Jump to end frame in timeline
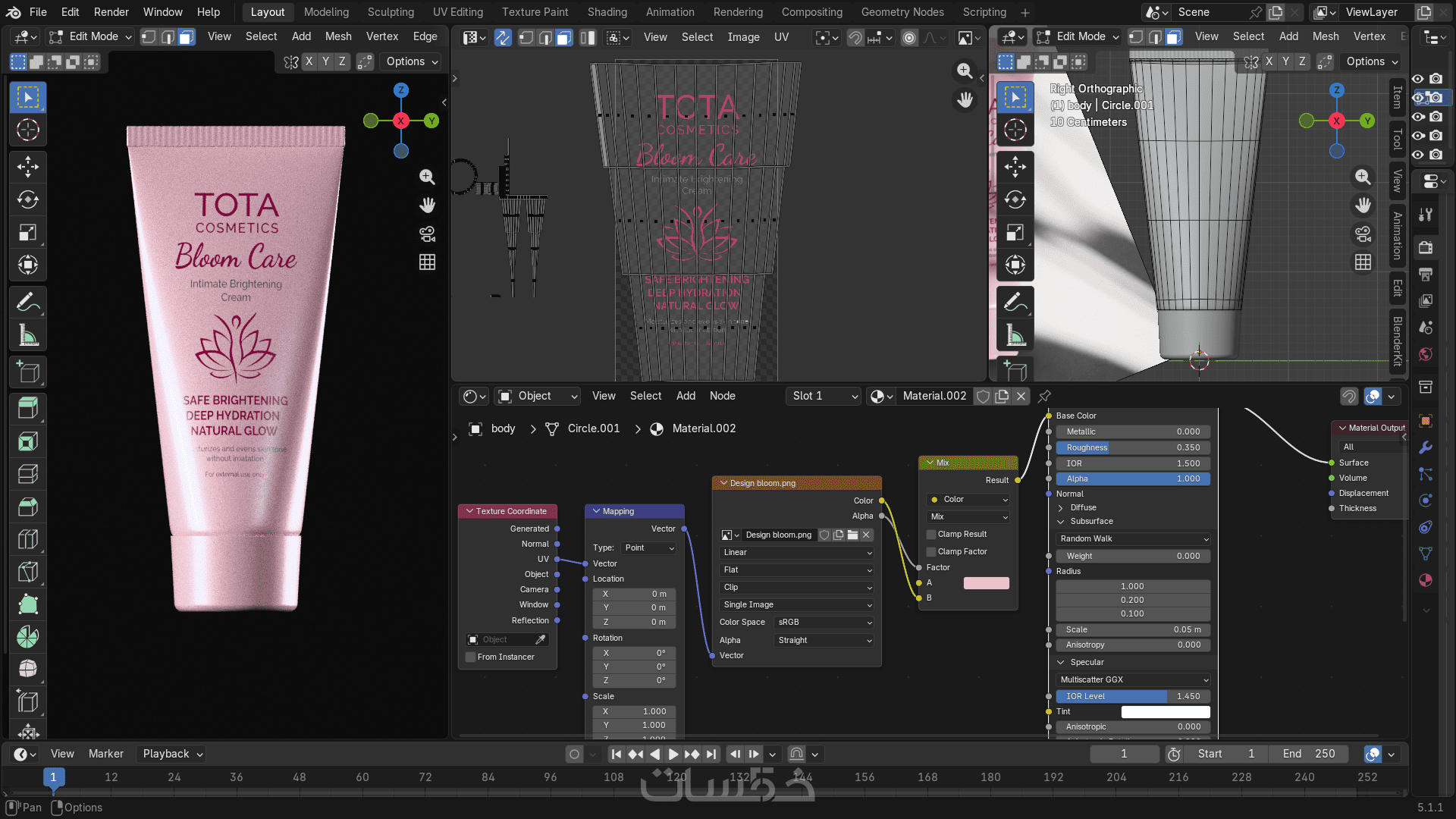This screenshot has height=819, width=1456. (711, 755)
